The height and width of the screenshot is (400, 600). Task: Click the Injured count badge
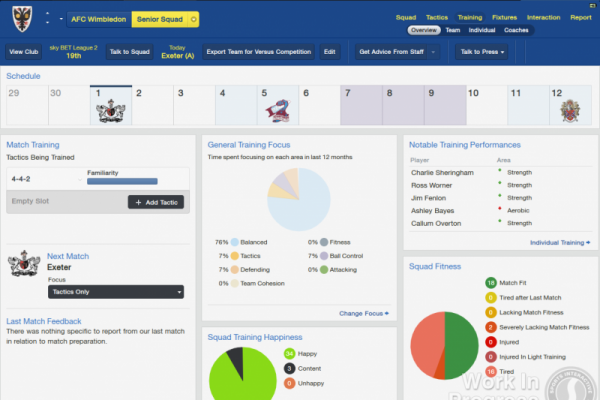point(491,342)
